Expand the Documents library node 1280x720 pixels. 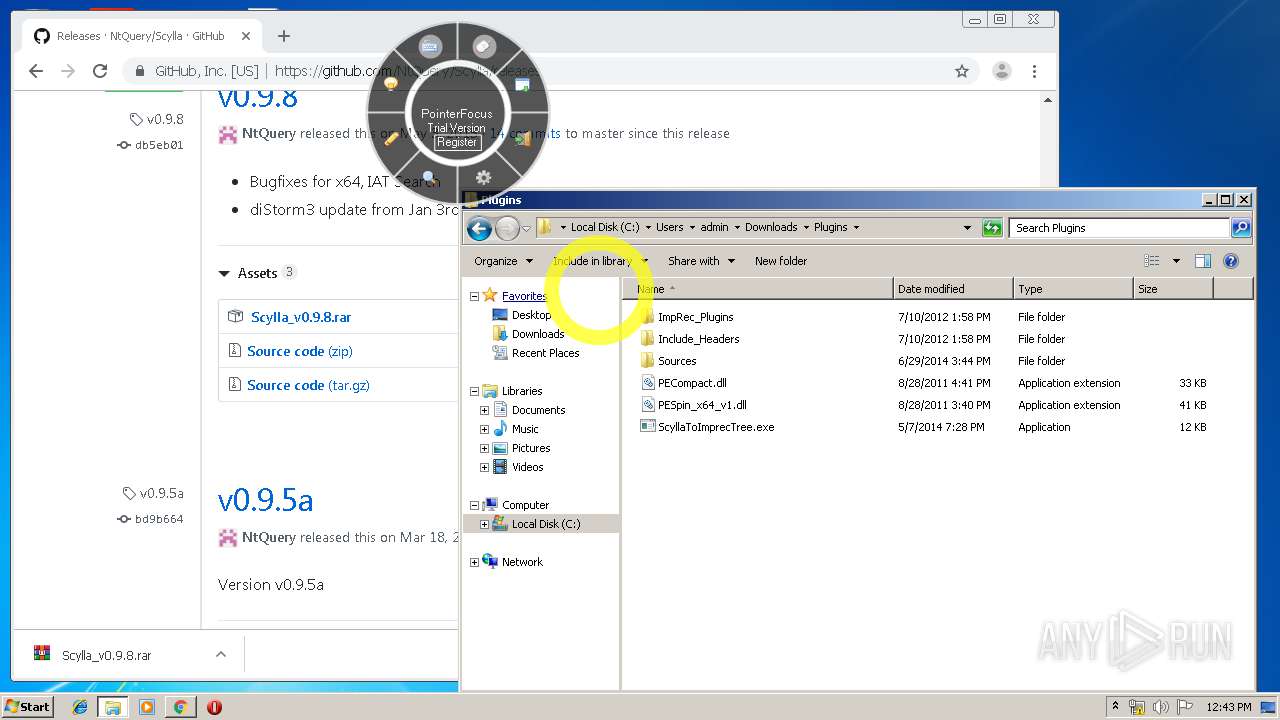click(485, 410)
